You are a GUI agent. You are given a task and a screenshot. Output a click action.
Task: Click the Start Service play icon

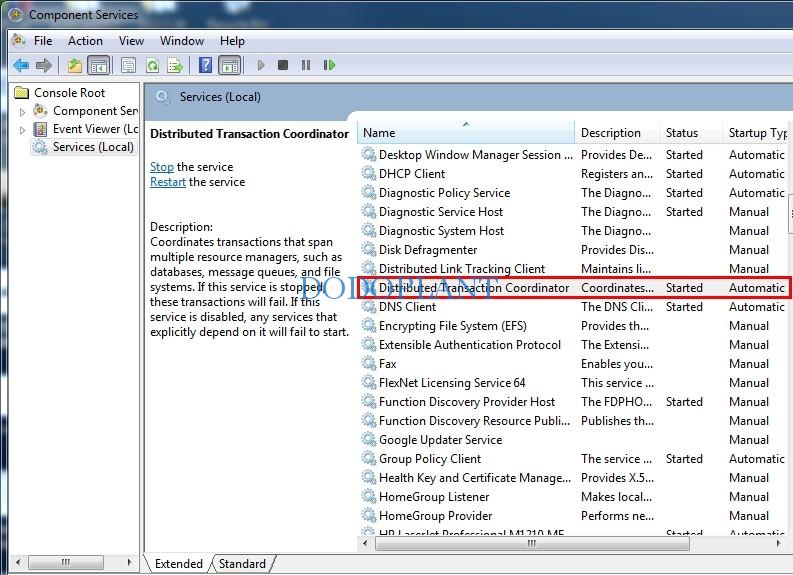click(261, 65)
